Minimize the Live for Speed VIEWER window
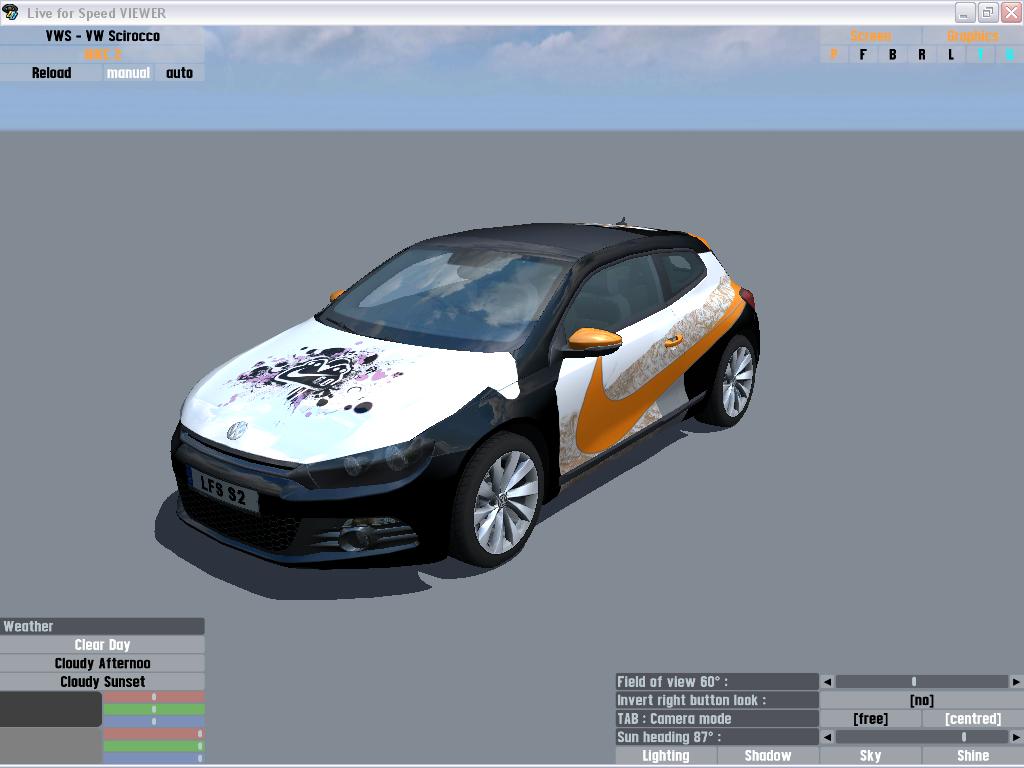The height and width of the screenshot is (768, 1024). pyautogui.click(x=965, y=12)
